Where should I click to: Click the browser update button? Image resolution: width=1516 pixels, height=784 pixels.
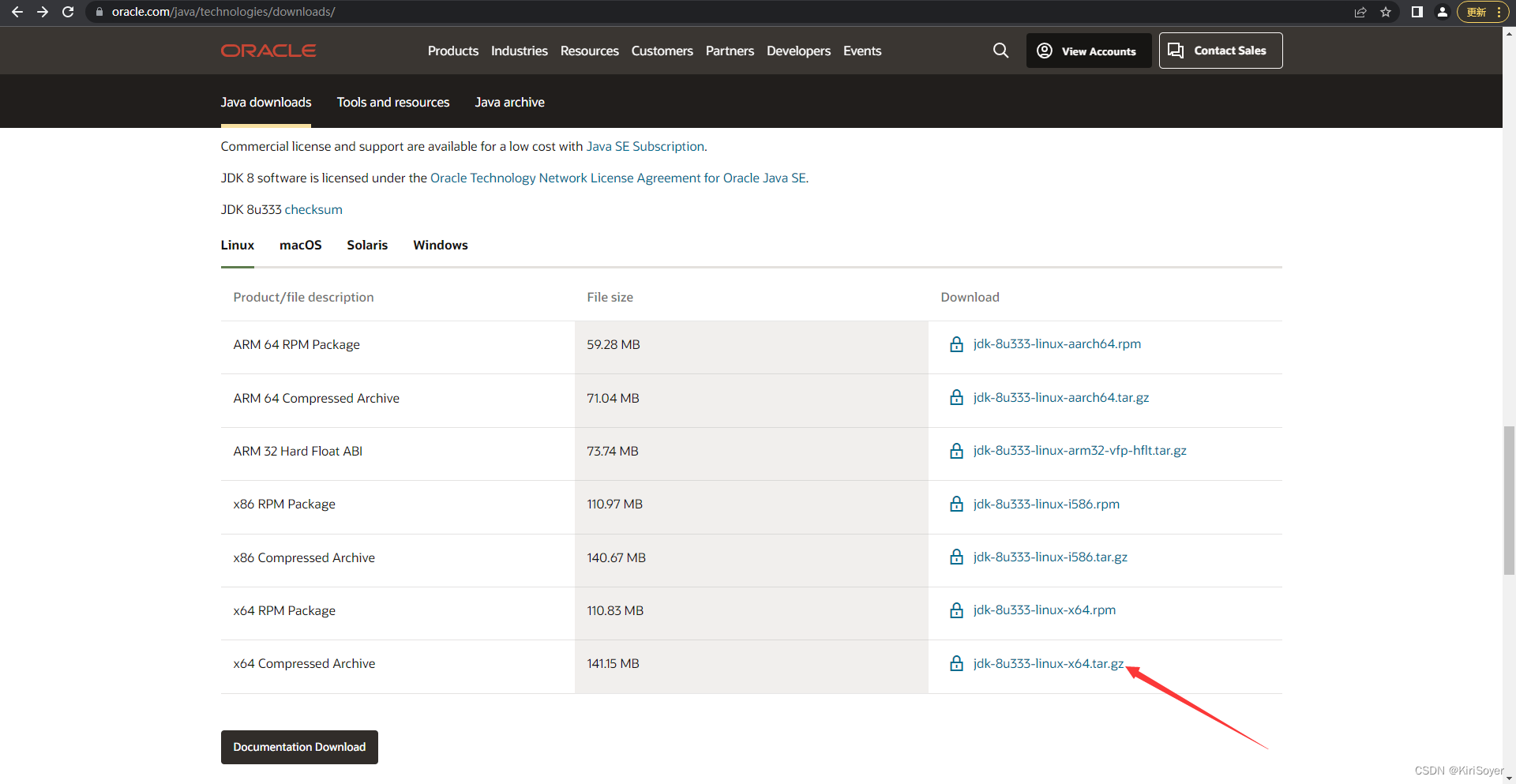coord(1482,12)
